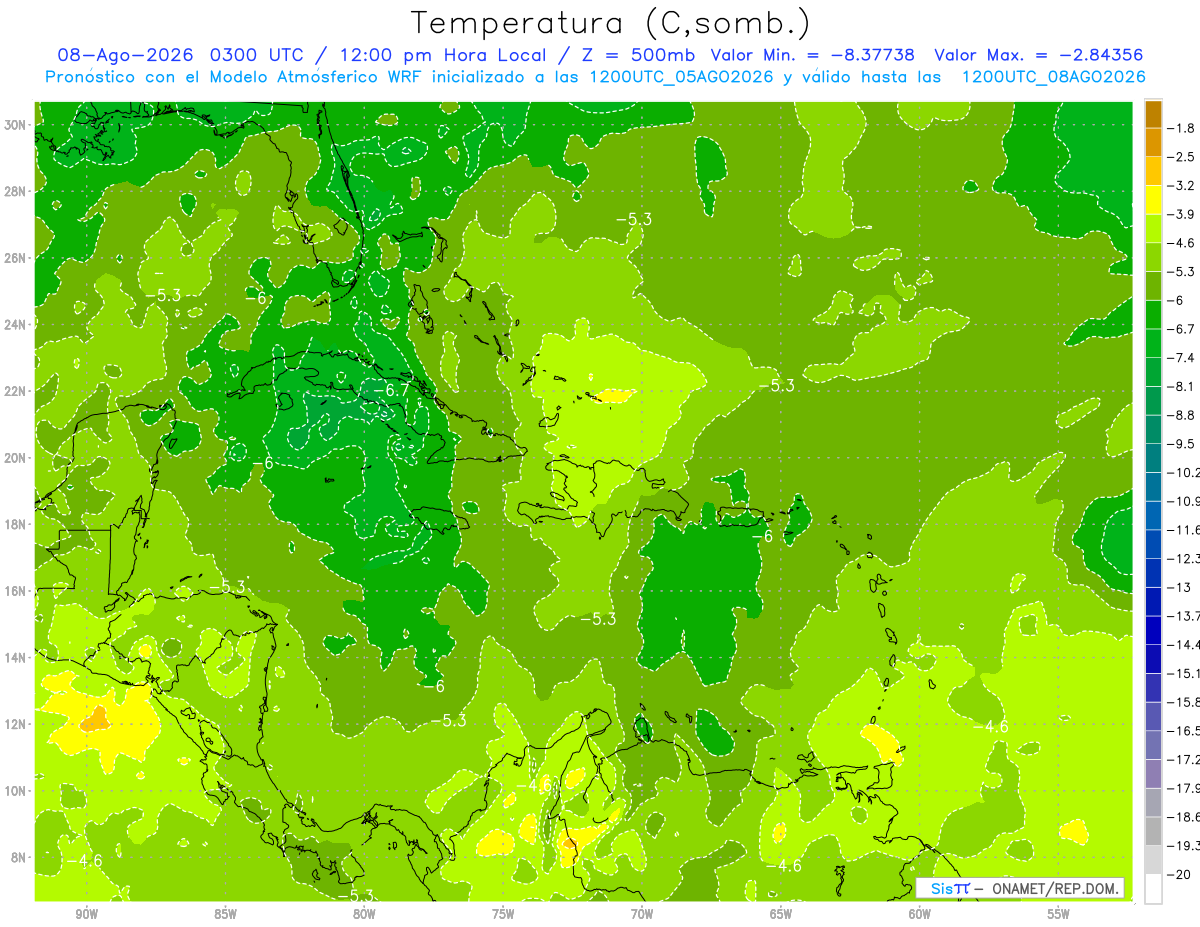Viewport: 1200px width, 927px height.
Task: Click the "85W" longitude axis label
Action: tap(225, 915)
